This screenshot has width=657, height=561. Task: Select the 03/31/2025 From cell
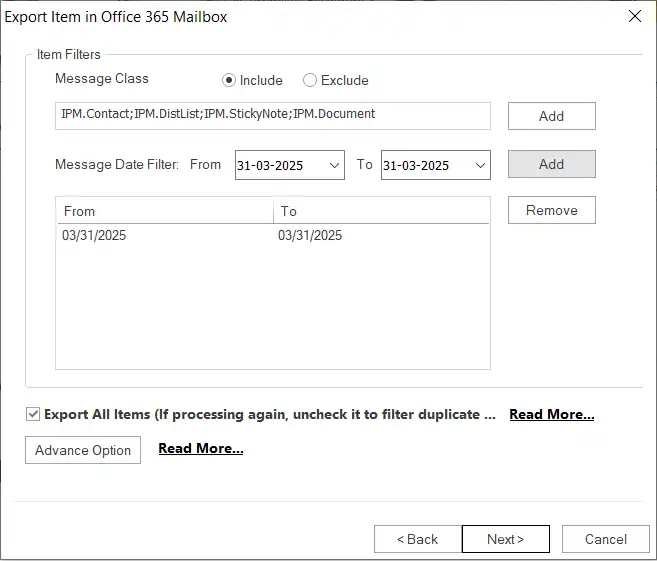coord(94,235)
